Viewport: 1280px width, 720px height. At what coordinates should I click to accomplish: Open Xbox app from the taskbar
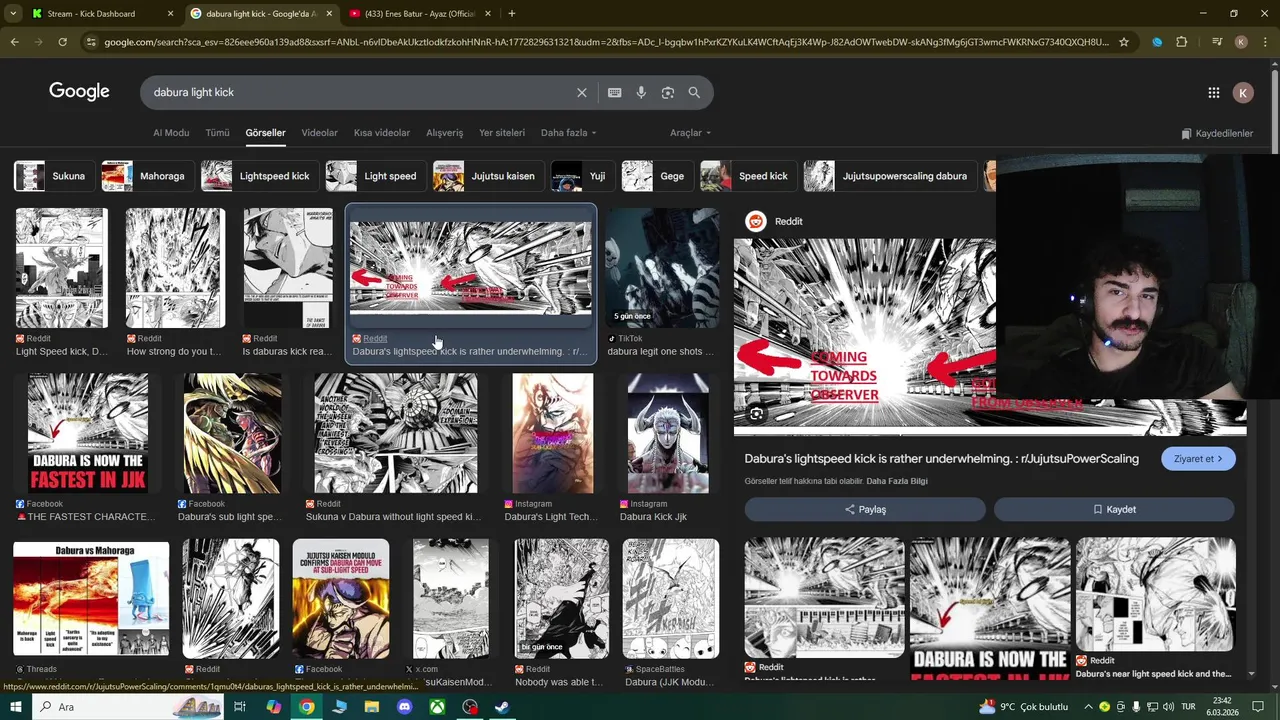pyautogui.click(x=437, y=707)
